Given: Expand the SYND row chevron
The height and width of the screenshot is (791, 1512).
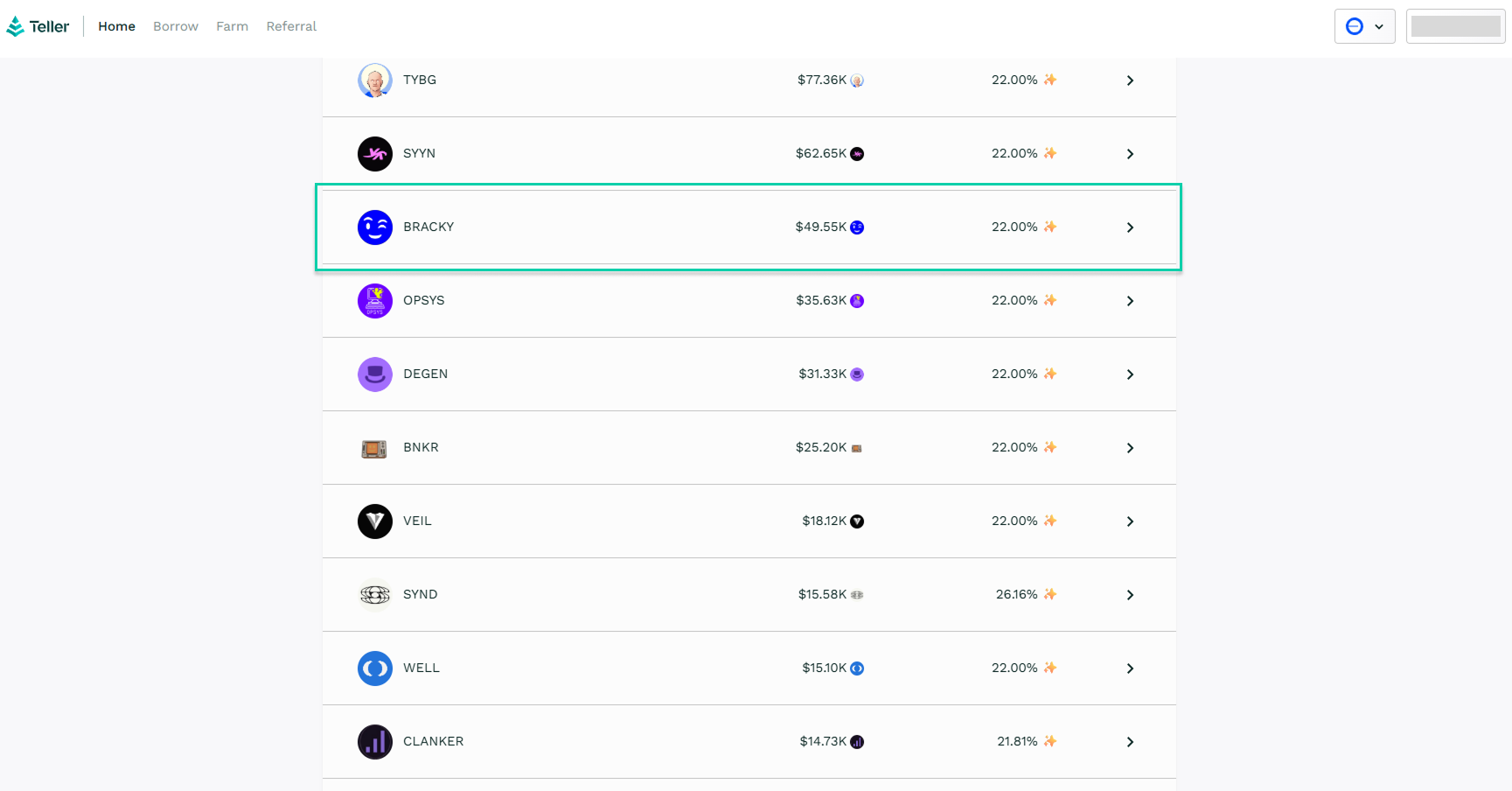Looking at the screenshot, I should click(x=1130, y=595).
